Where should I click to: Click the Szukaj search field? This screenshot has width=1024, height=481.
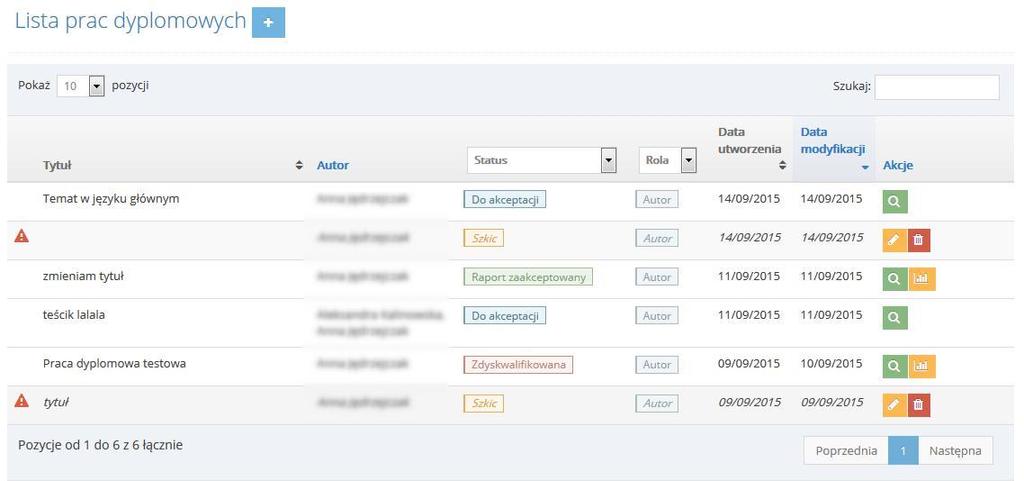point(936,87)
